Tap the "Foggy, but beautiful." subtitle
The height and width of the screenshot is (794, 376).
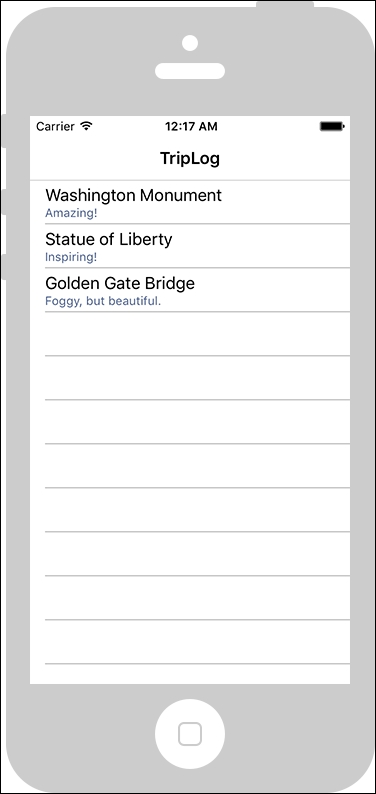click(103, 301)
